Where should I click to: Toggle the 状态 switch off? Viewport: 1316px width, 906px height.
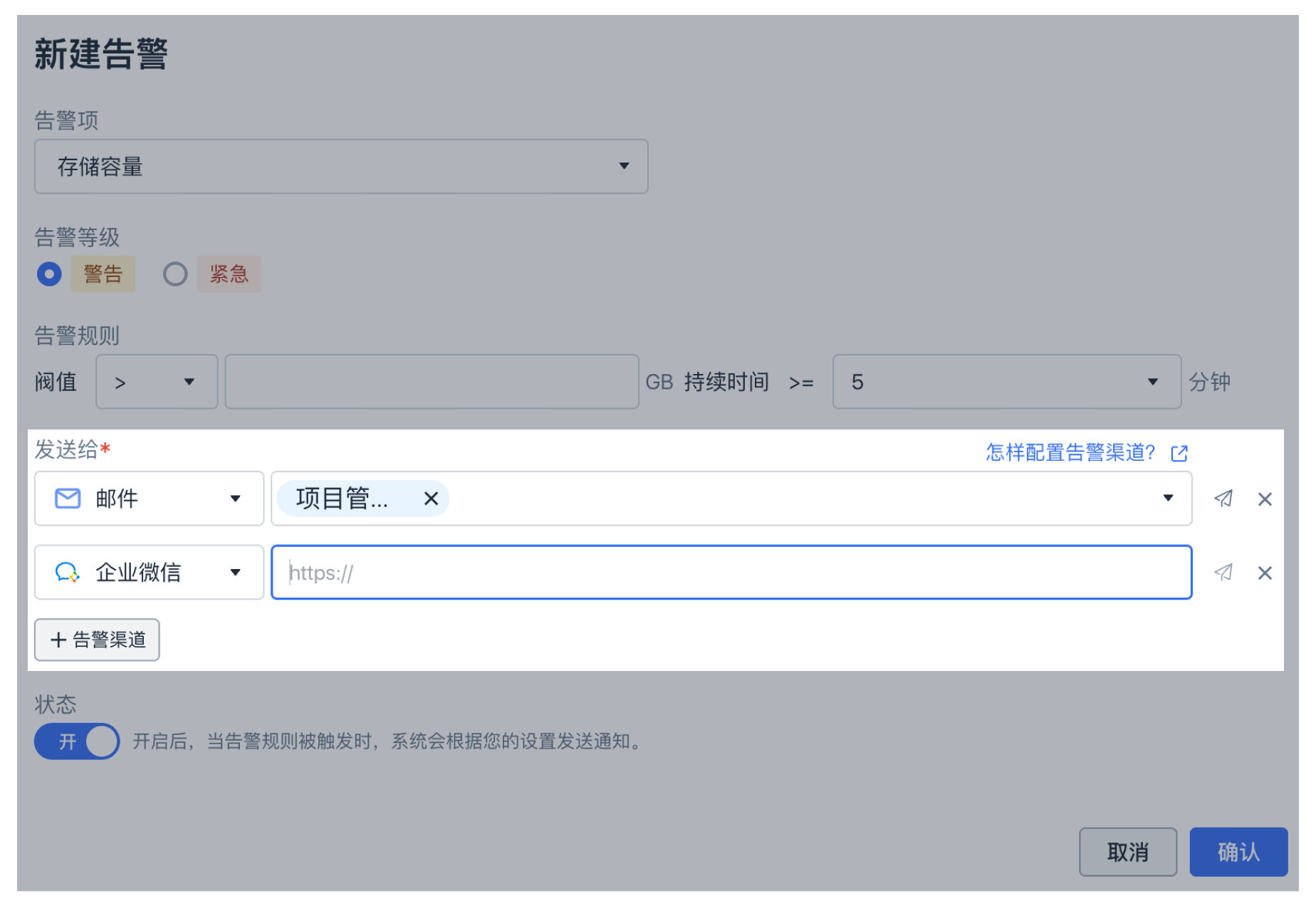[77, 741]
